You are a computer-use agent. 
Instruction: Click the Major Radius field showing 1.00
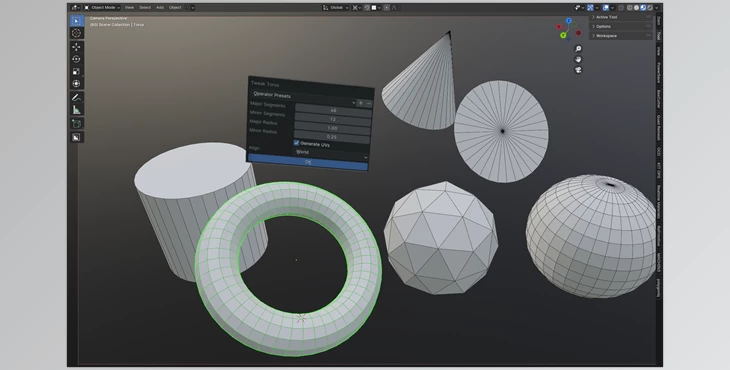332,128
